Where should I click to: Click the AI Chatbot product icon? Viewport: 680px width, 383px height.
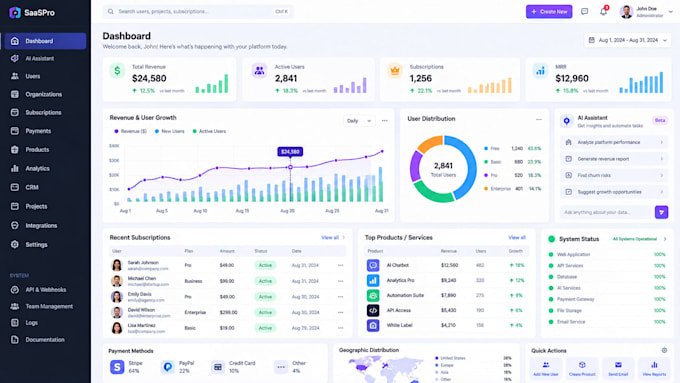click(373, 265)
